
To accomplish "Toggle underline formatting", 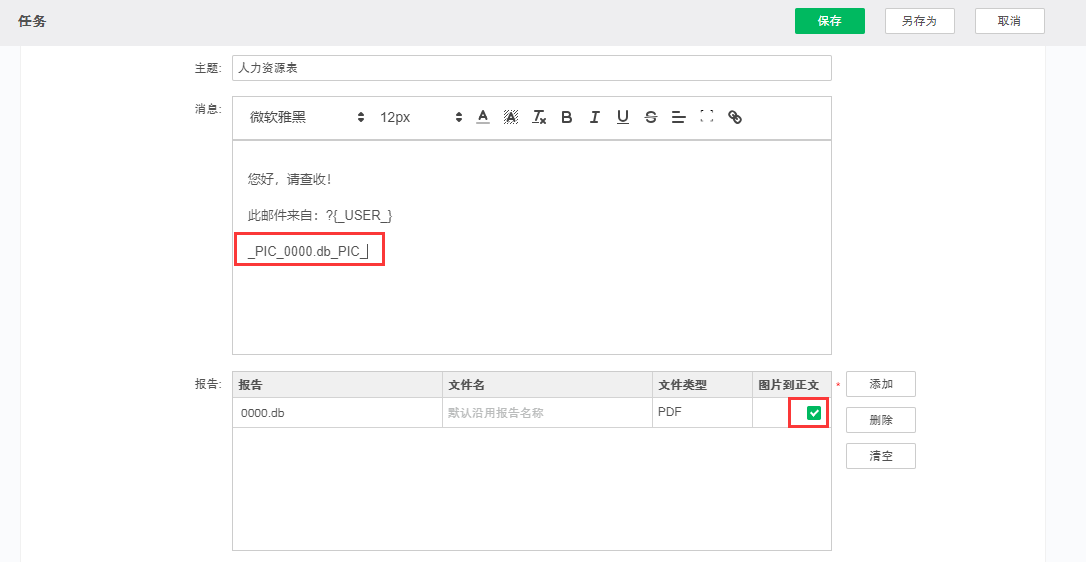I will [623, 117].
